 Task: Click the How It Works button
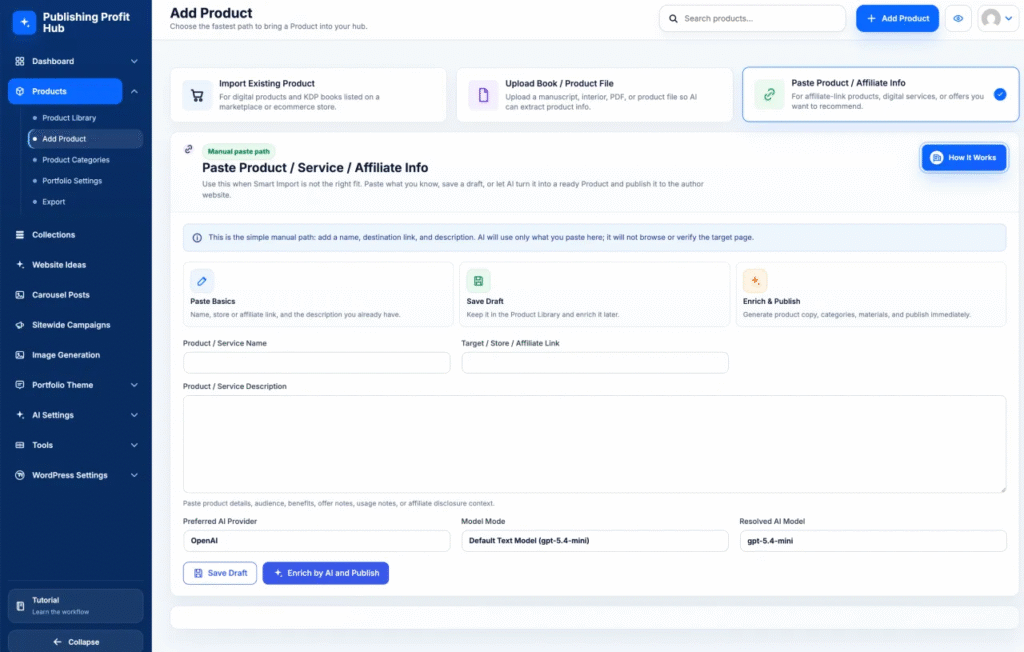click(964, 157)
